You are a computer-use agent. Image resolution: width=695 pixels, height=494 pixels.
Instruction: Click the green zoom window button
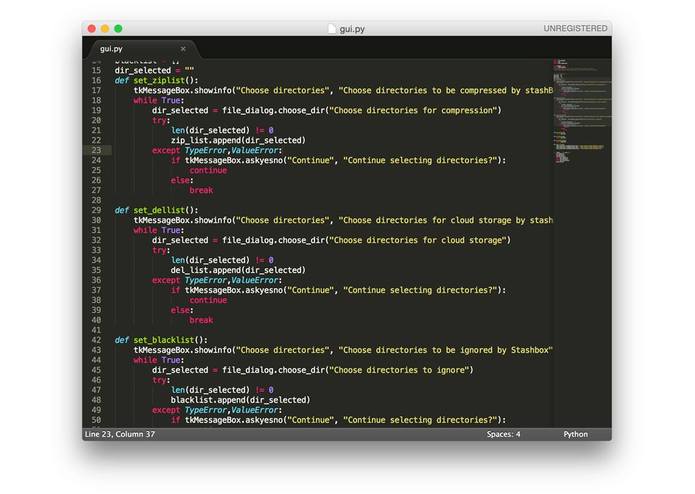coord(118,29)
